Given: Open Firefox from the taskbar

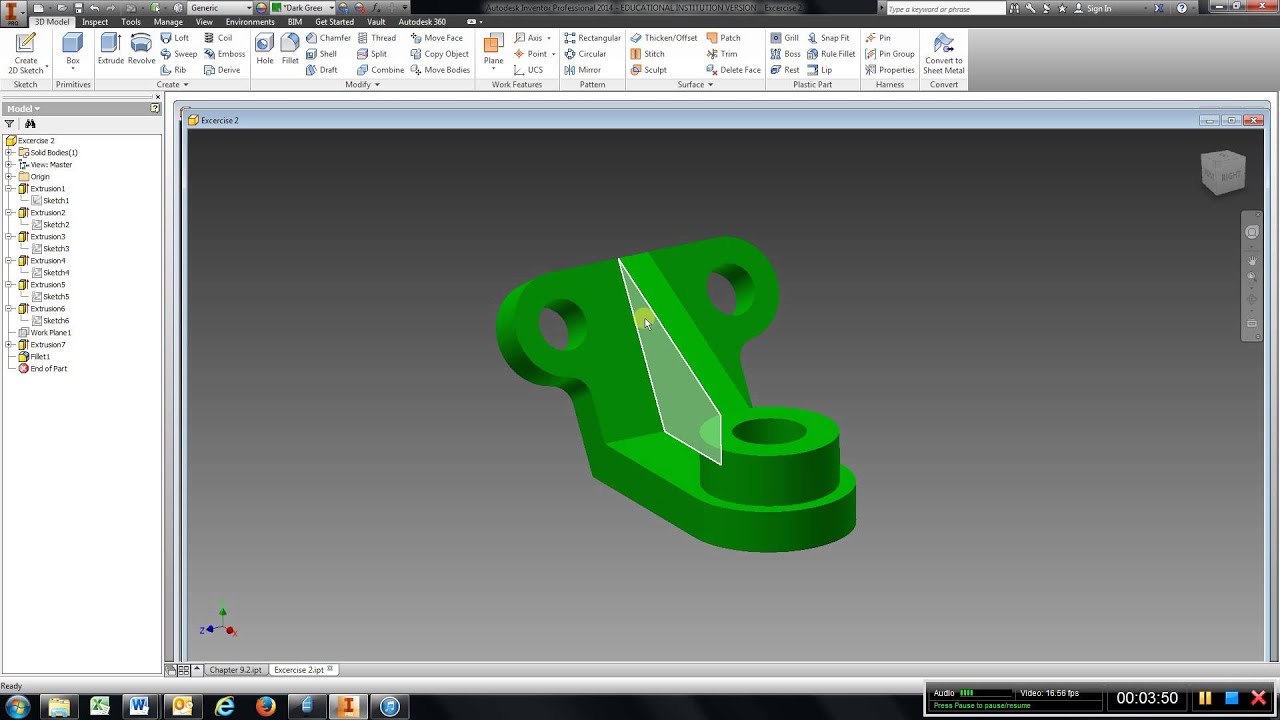Looking at the screenshot, I should (265, 706).
